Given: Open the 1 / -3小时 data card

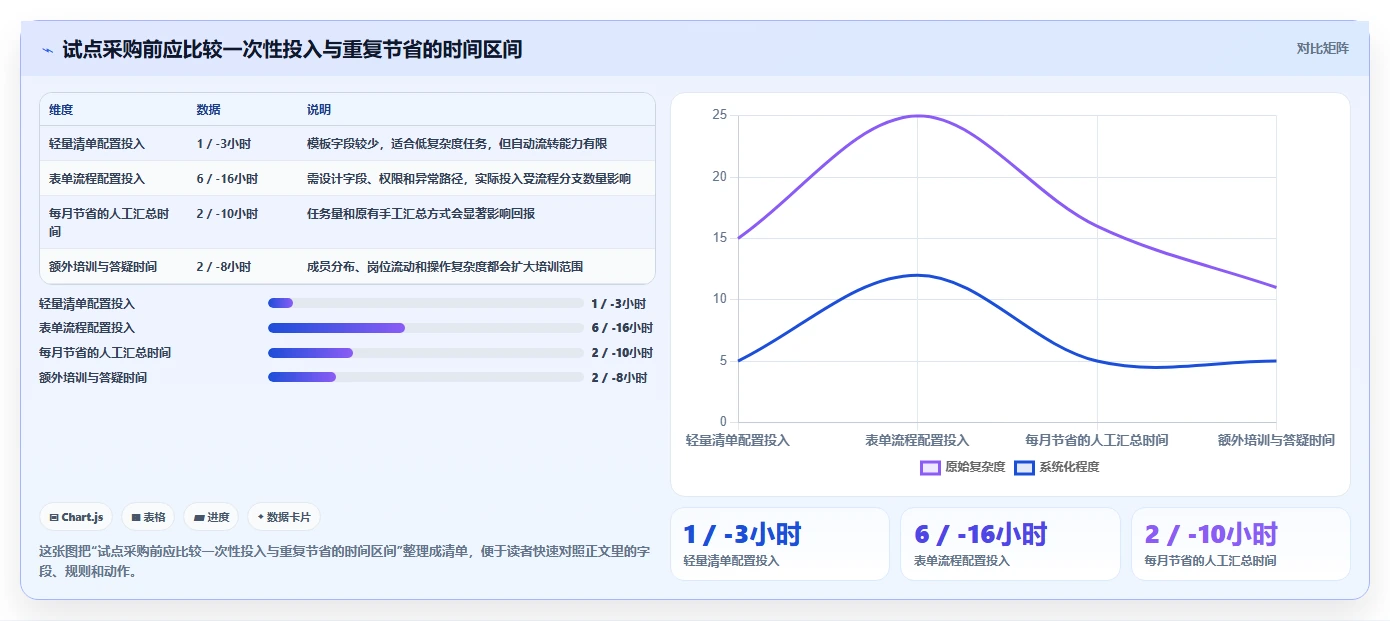Looking at the screenshot, I should tap(780, 544).
